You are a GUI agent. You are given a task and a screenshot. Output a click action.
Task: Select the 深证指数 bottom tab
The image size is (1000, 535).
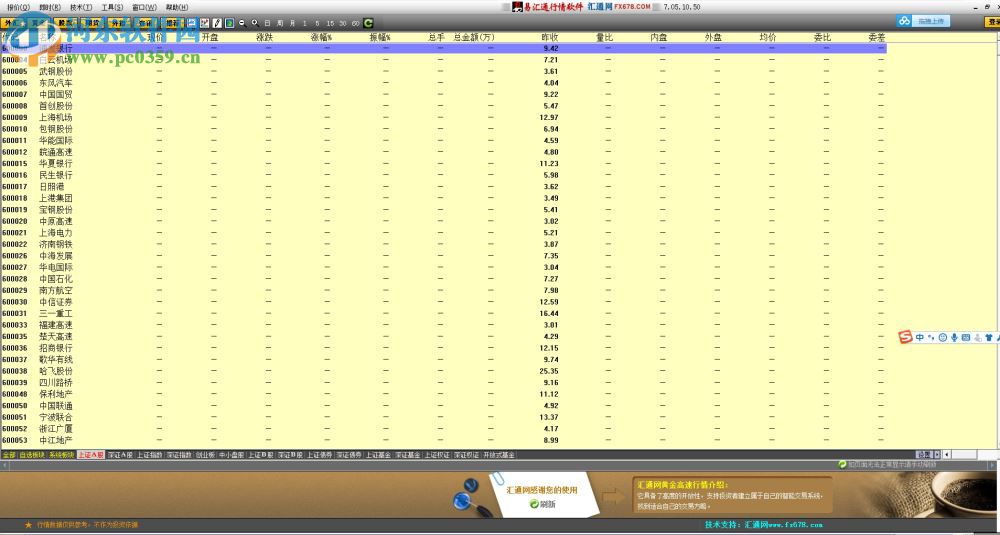coord(179,455)
